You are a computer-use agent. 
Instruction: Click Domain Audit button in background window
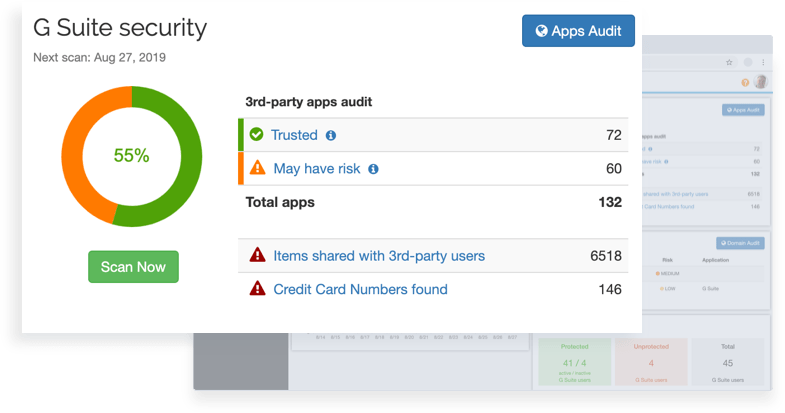pyautogui.click(x=740, y=243)
